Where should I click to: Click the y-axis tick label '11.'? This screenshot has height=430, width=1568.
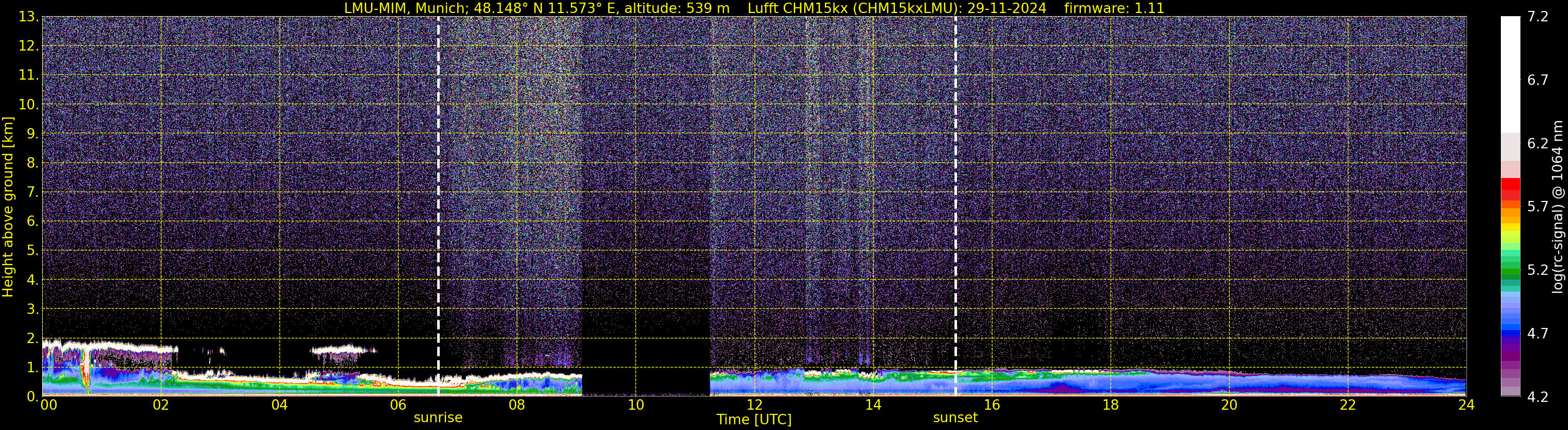coord(29,75)
